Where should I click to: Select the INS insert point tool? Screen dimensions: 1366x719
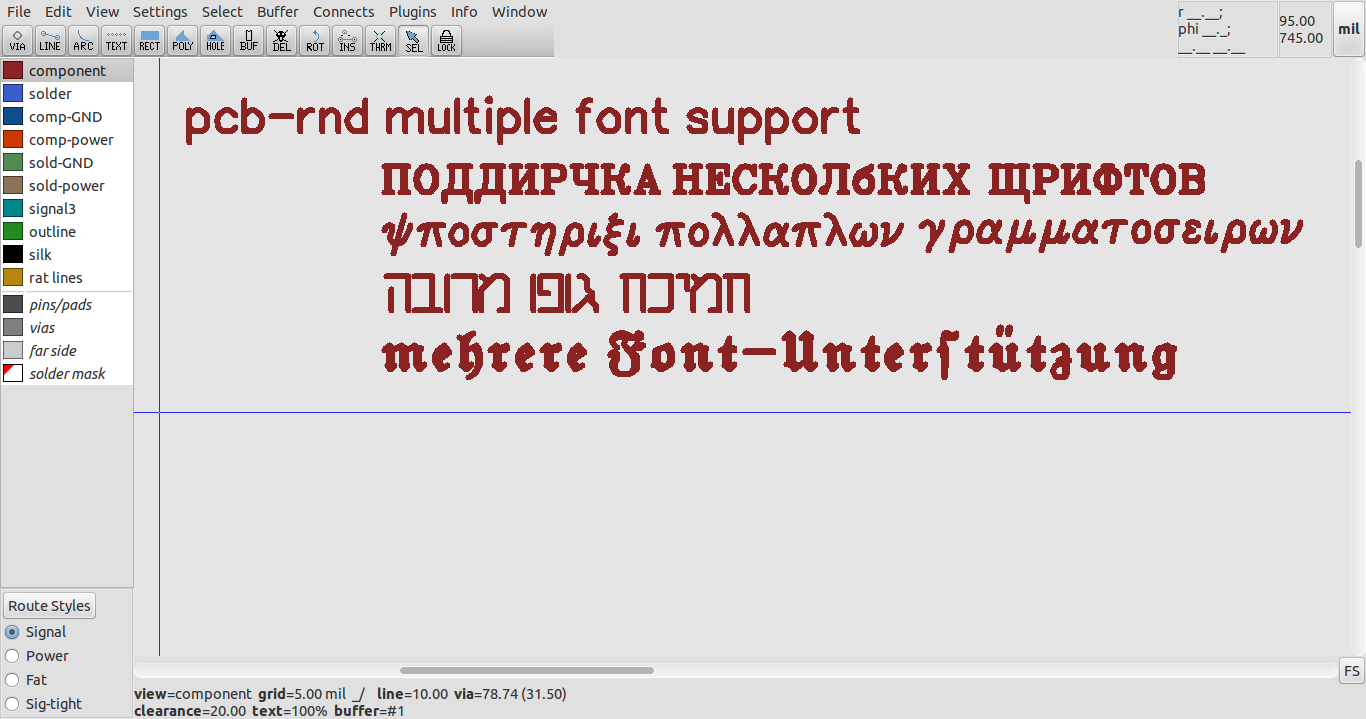point(347,40)
